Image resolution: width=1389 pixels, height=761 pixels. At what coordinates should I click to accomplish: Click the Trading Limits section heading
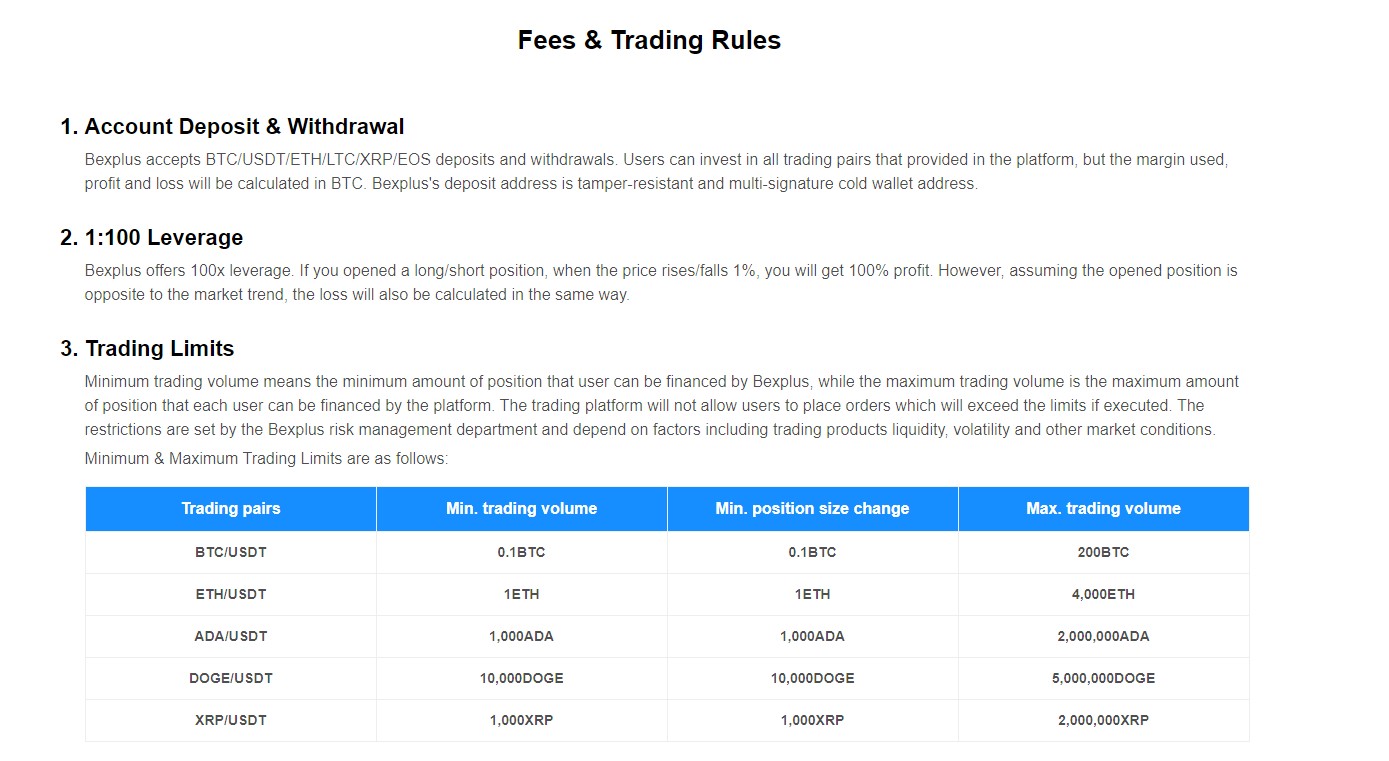[x=147, y=349]
